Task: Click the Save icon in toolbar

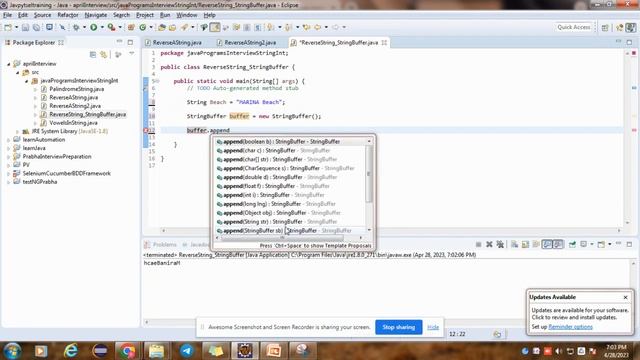Action: click(25, 27)
